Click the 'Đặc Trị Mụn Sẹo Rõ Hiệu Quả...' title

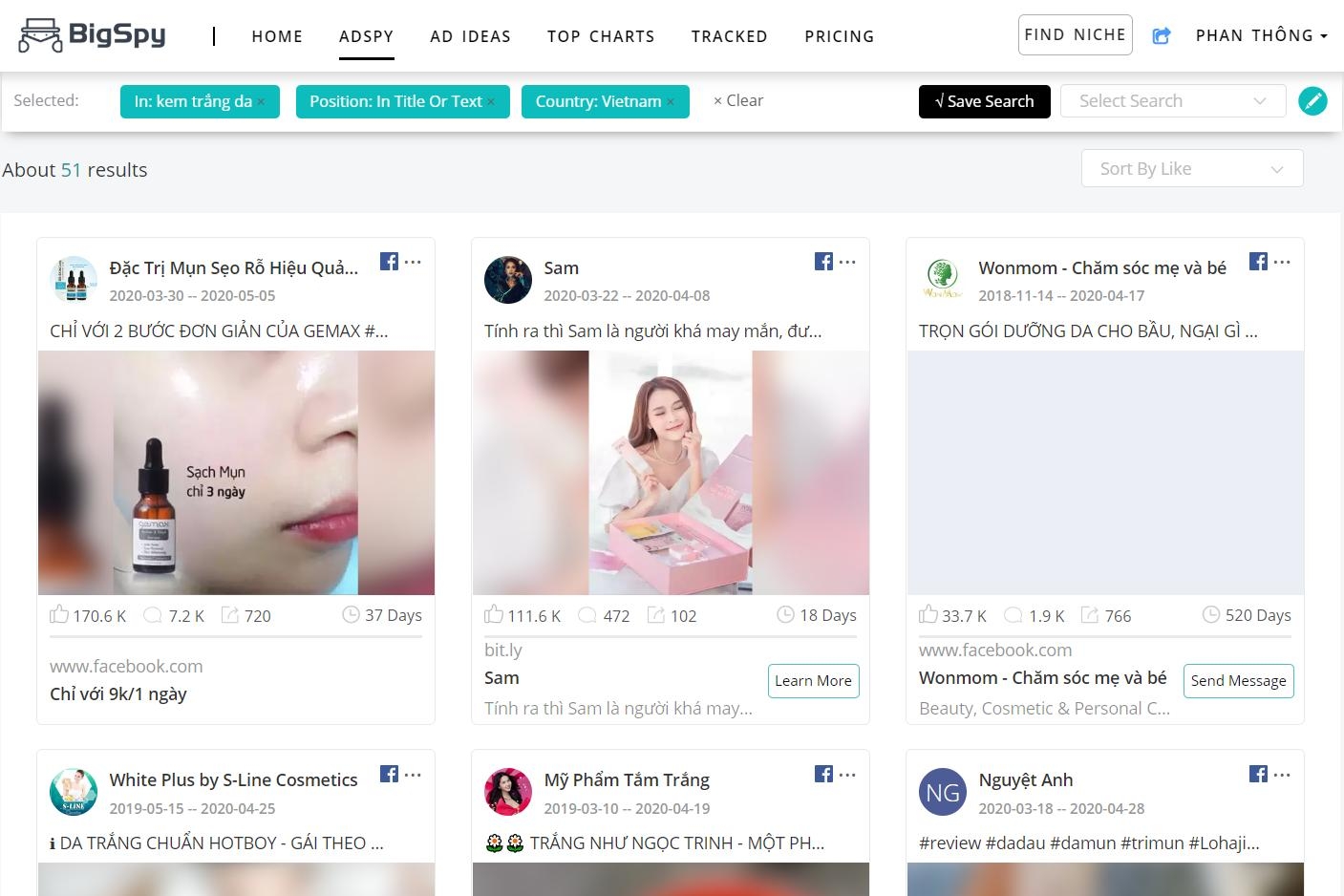pos(234,268)
